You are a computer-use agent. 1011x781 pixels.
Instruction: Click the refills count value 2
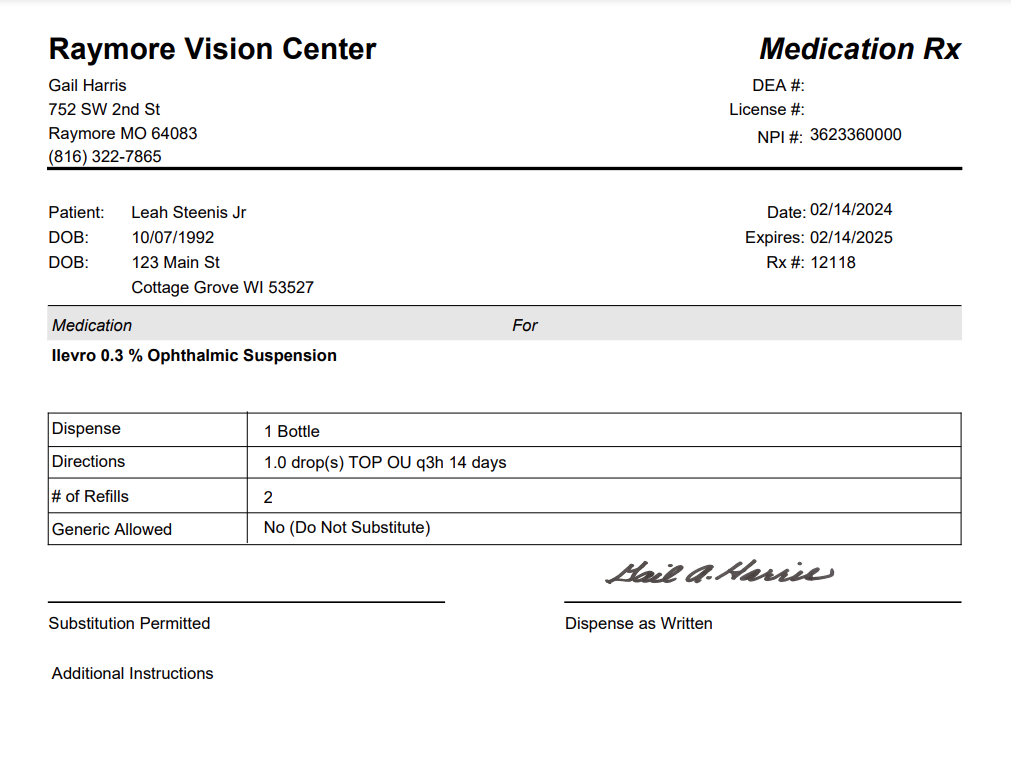pyautogui.click(x=268, y=497)
